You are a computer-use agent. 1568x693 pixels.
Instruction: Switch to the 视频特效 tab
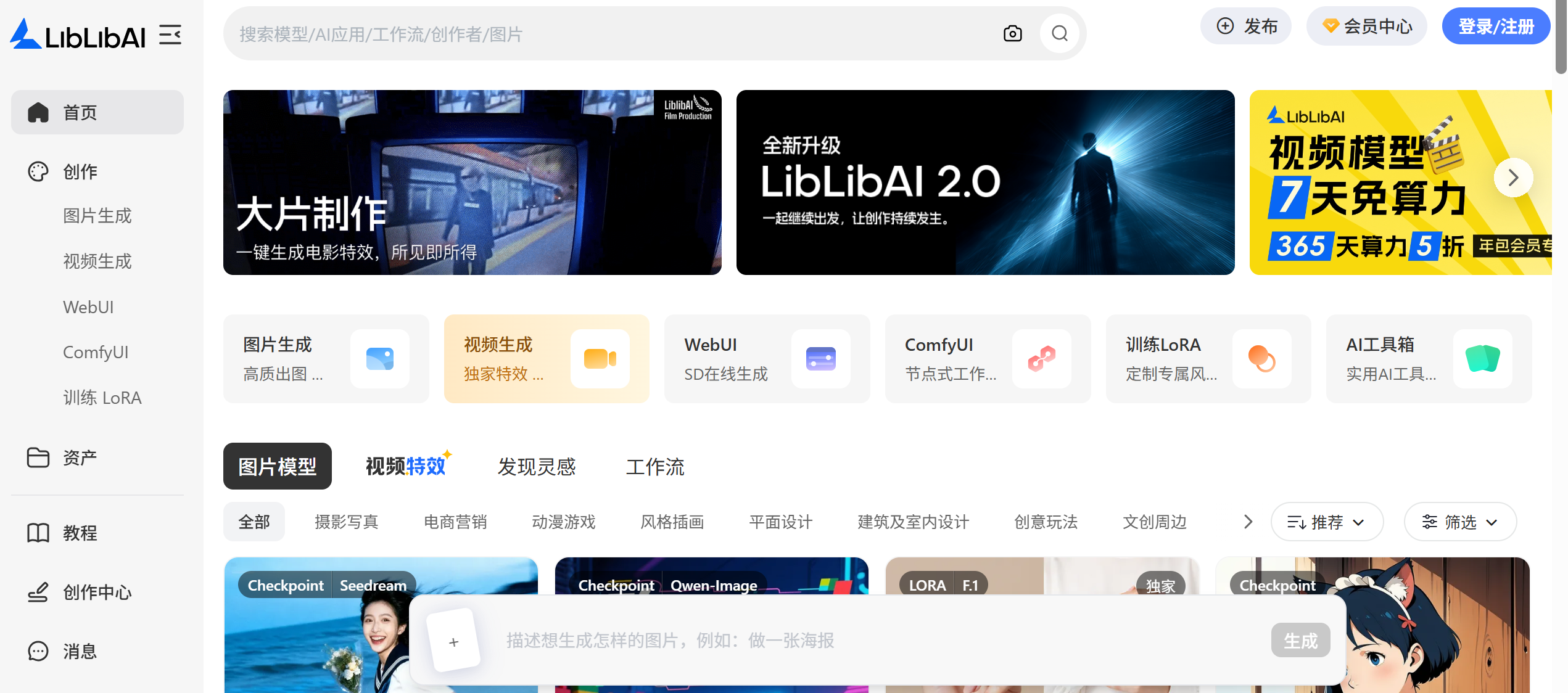[406, 467]
